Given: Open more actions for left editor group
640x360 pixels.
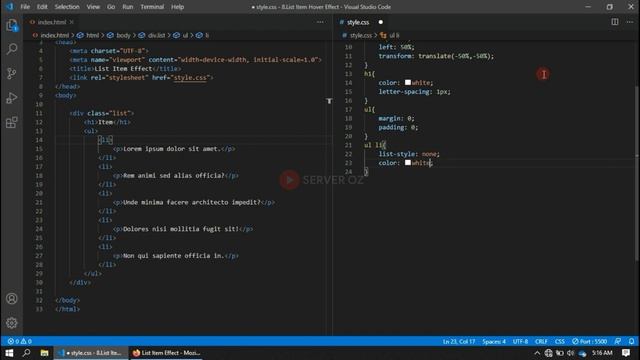Looking at the screenshot, I should pyautogui.click(x=320, y=22).
